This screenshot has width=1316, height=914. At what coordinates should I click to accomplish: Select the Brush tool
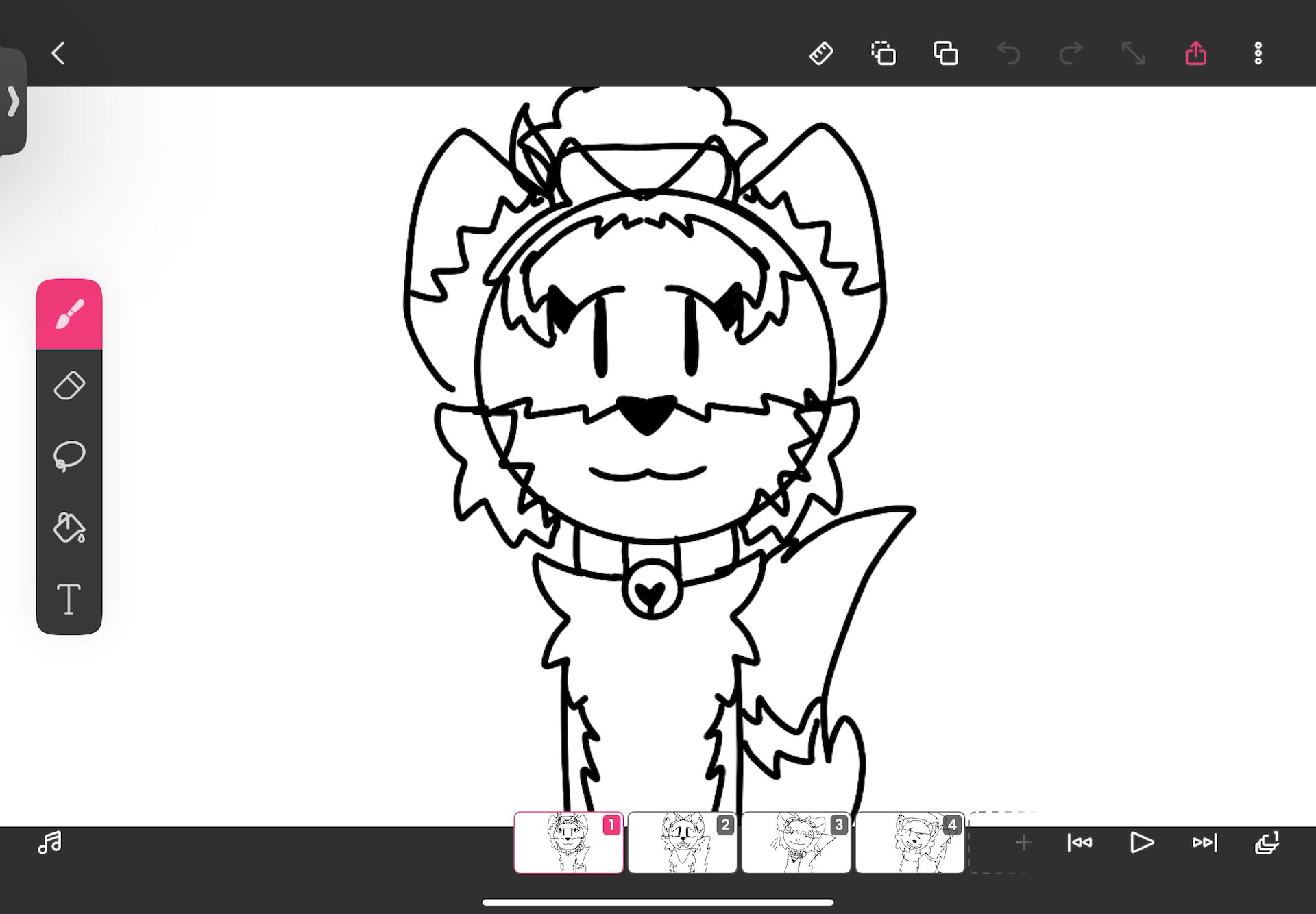pyautogui.click(x=69, y=314)
